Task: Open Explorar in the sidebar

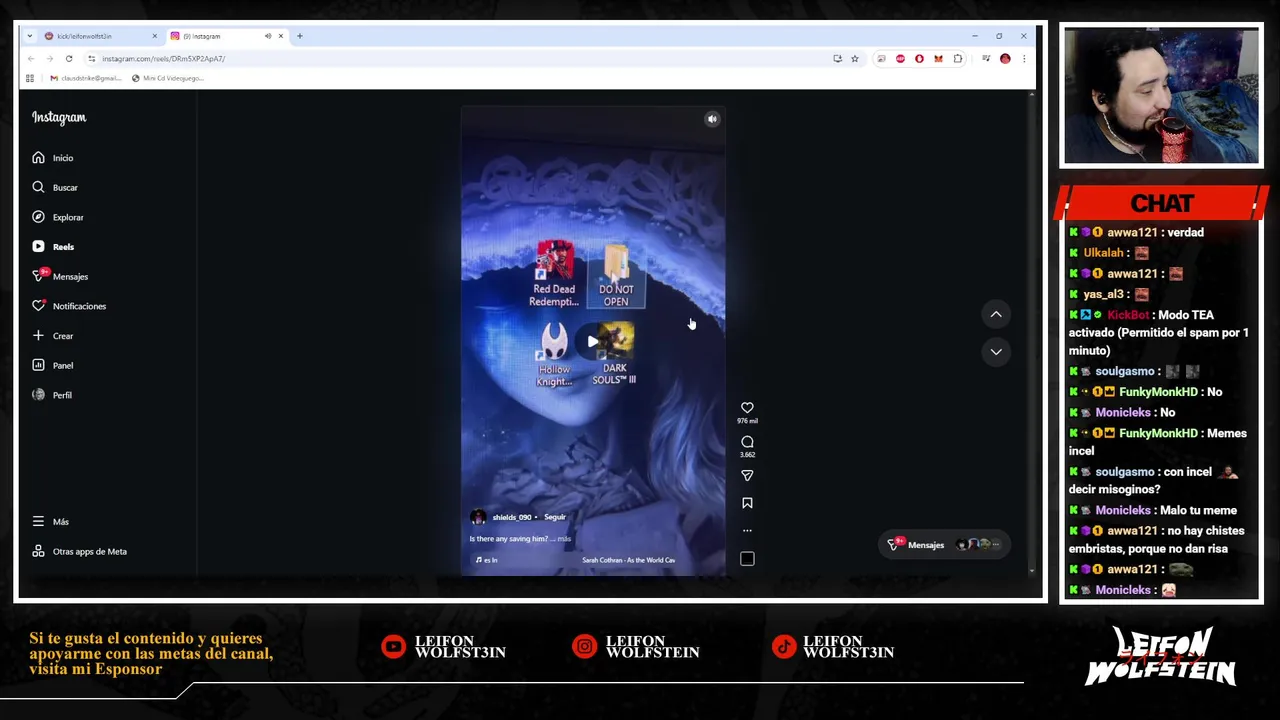Action: [57, 217]
